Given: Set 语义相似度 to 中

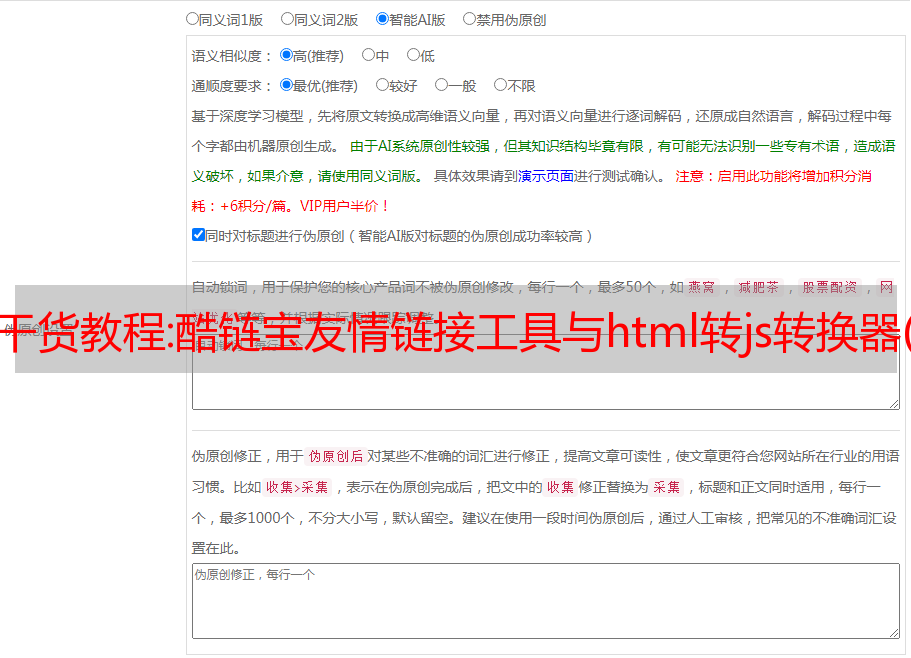Looking at the screenshot, I should point(368,55).
